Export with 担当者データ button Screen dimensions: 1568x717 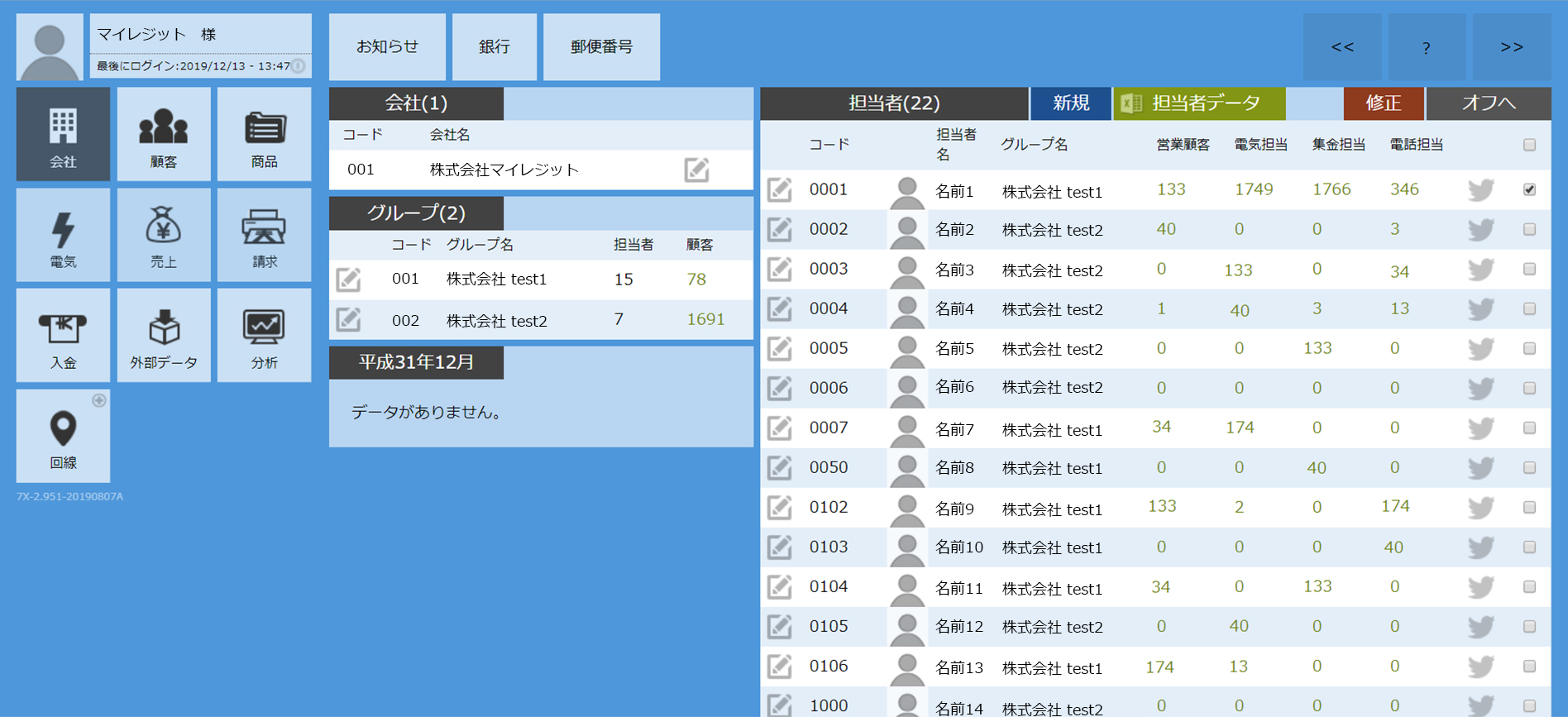1199,103
